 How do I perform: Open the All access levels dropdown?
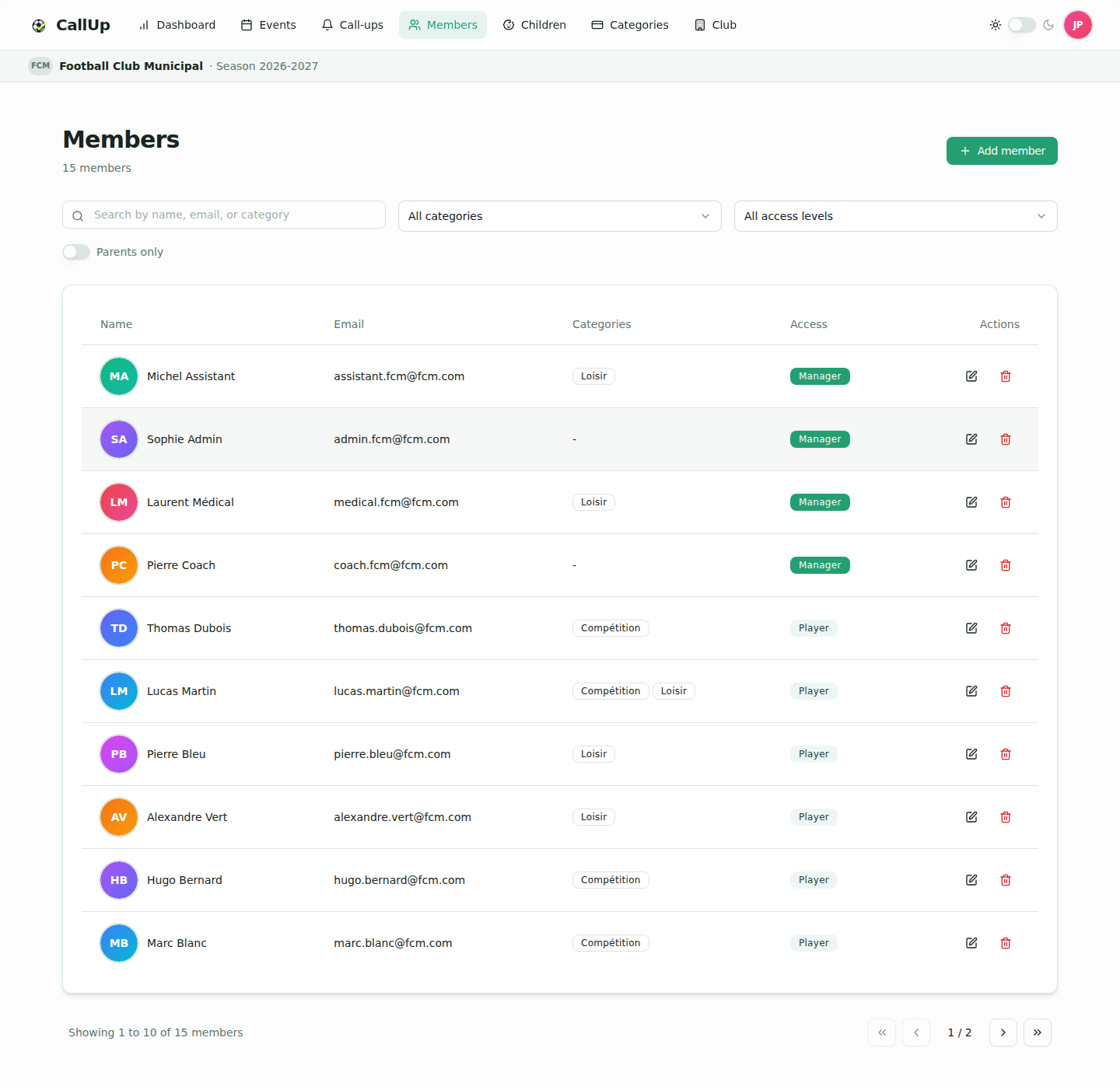[896, 216]
